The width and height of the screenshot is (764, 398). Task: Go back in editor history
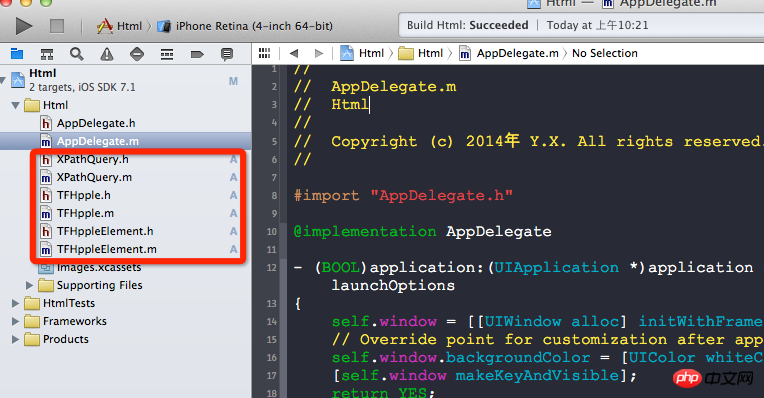pyautogui.click(x=294, y=53)
